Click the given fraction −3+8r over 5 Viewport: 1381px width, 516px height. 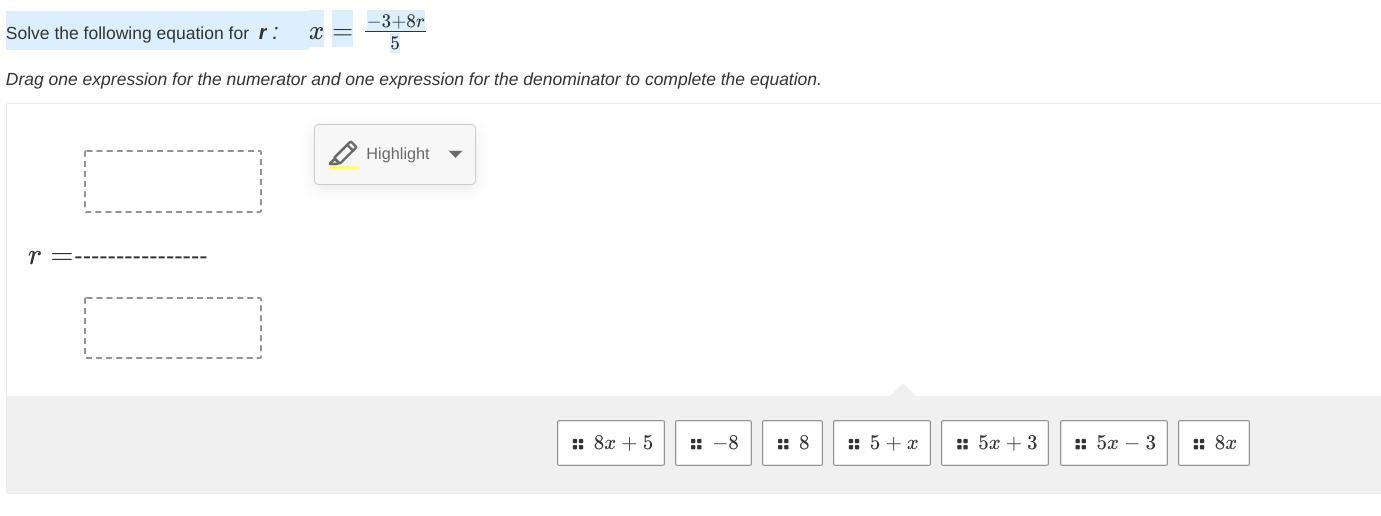click(x=395, y=31)
